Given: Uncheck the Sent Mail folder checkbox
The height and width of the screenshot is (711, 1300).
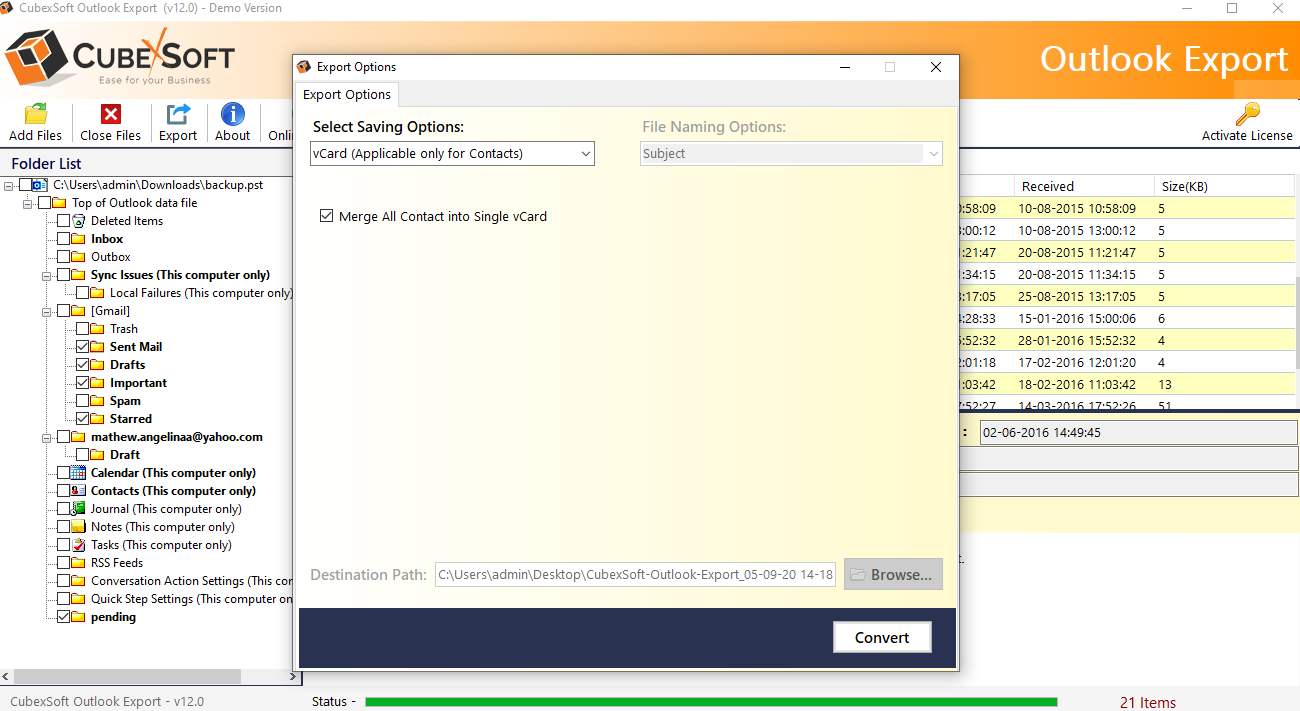Looking at the screenshot, I should 83,347.
